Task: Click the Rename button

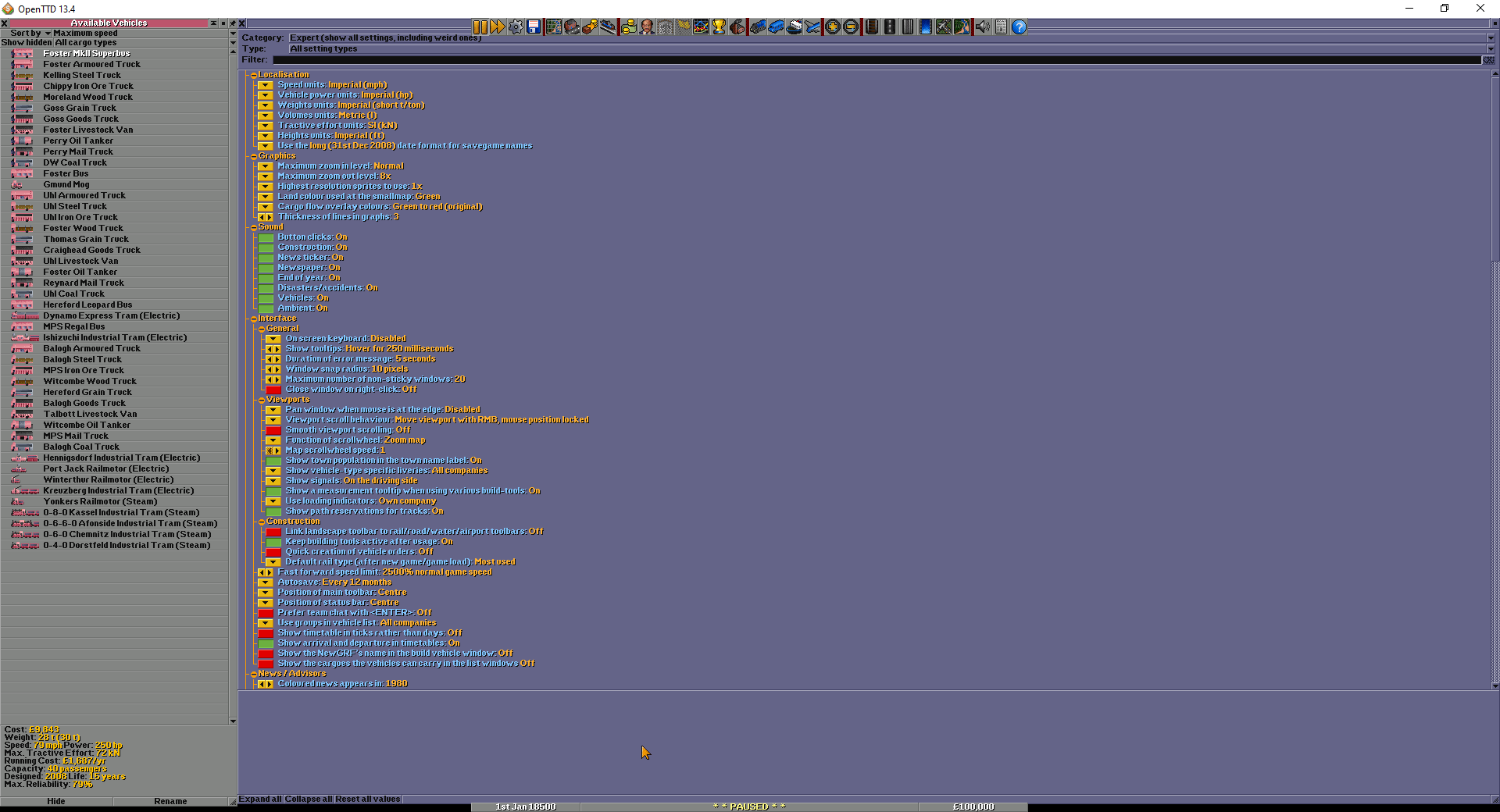Action: [170, 801]
